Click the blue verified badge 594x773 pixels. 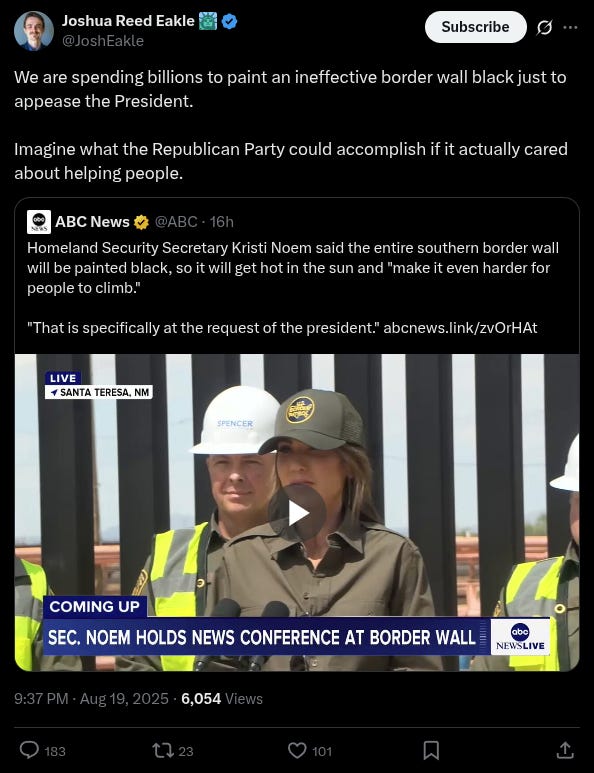(x=229, y=21)
